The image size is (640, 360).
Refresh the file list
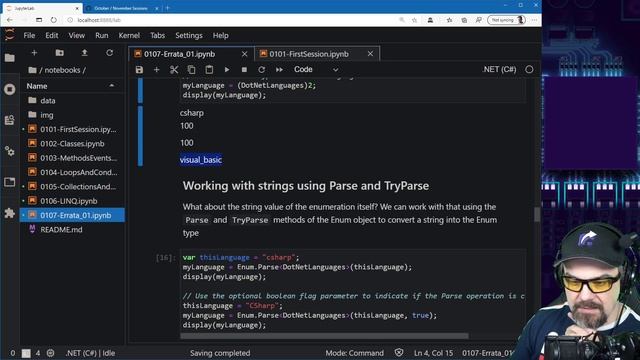pyautogui.click(x=109, y=53)
